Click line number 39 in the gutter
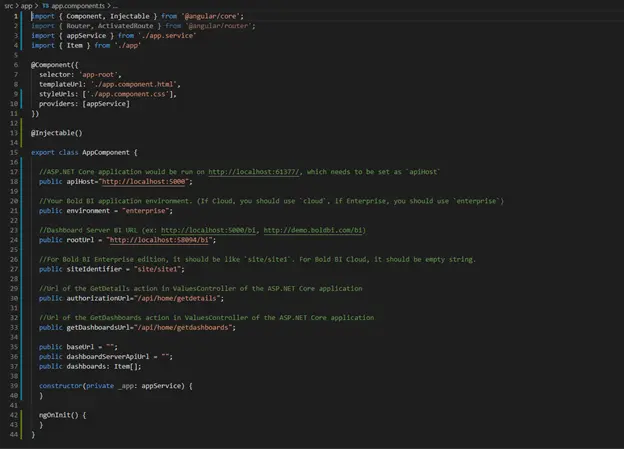 [14, 386]
